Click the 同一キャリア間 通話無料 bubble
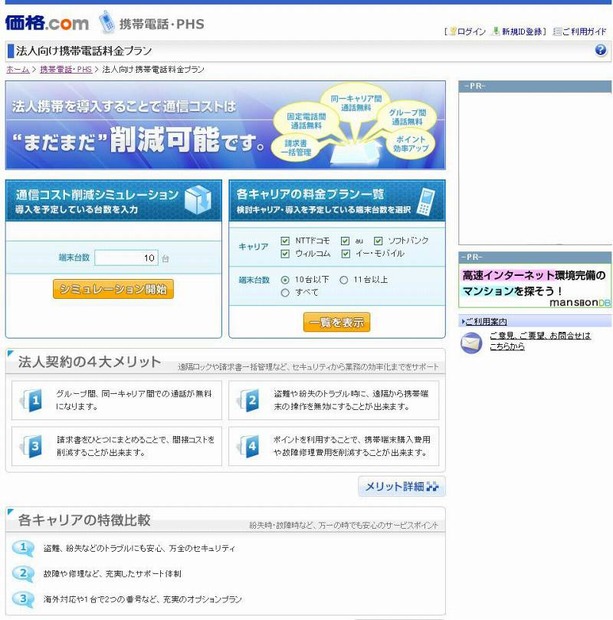 (356, 103)
